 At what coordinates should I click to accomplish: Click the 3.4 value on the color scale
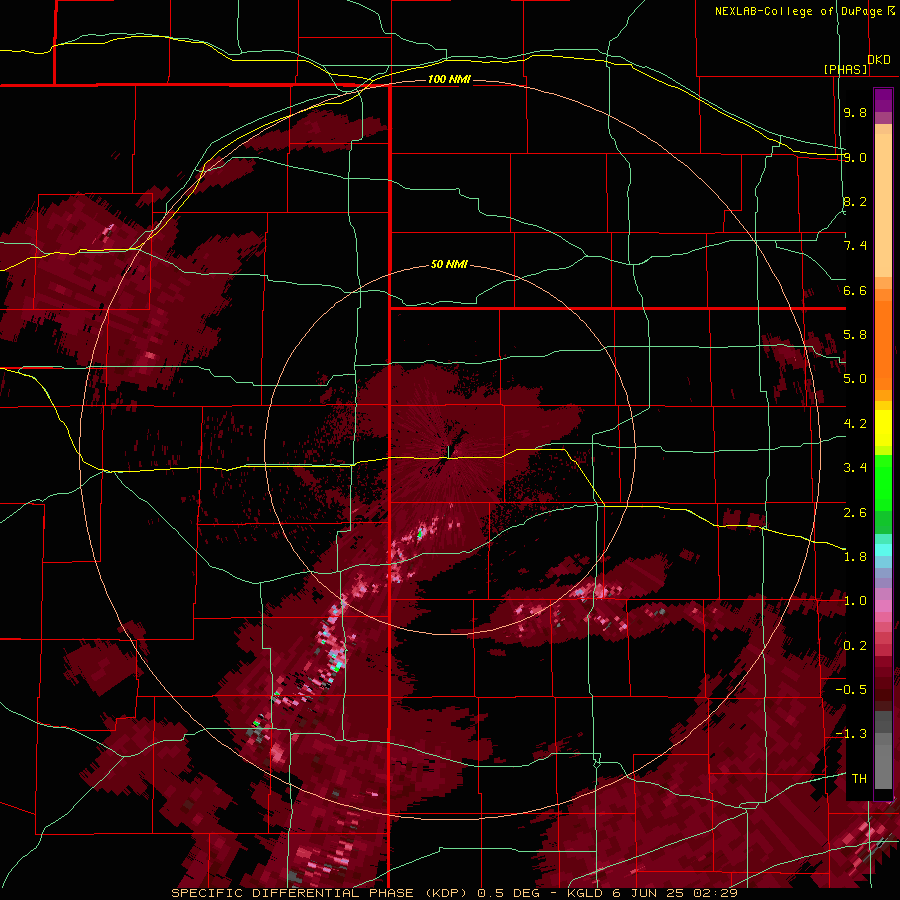[855, 468]
